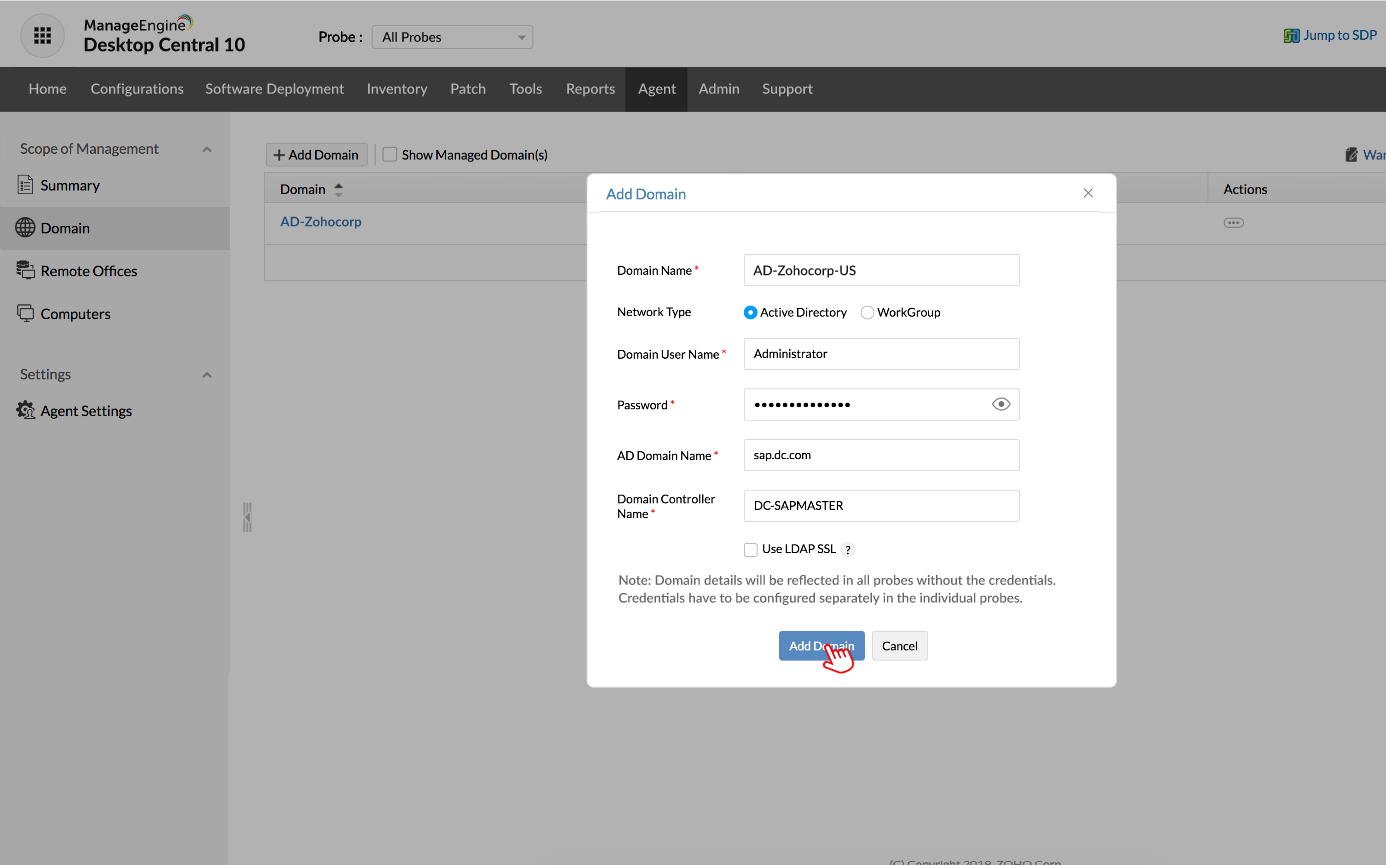Collapse the Settings section

[207, 375]
